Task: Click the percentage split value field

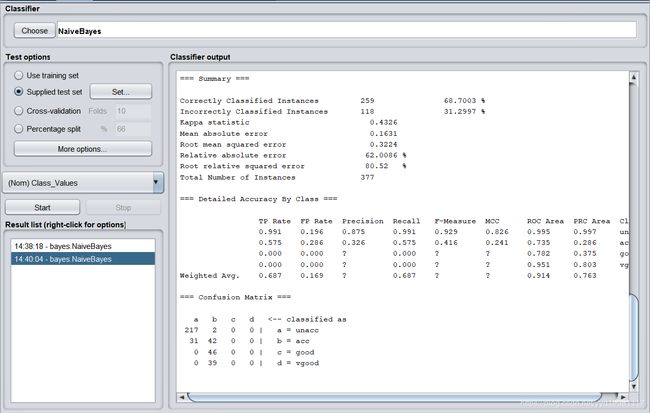Action: pos(133,129)
